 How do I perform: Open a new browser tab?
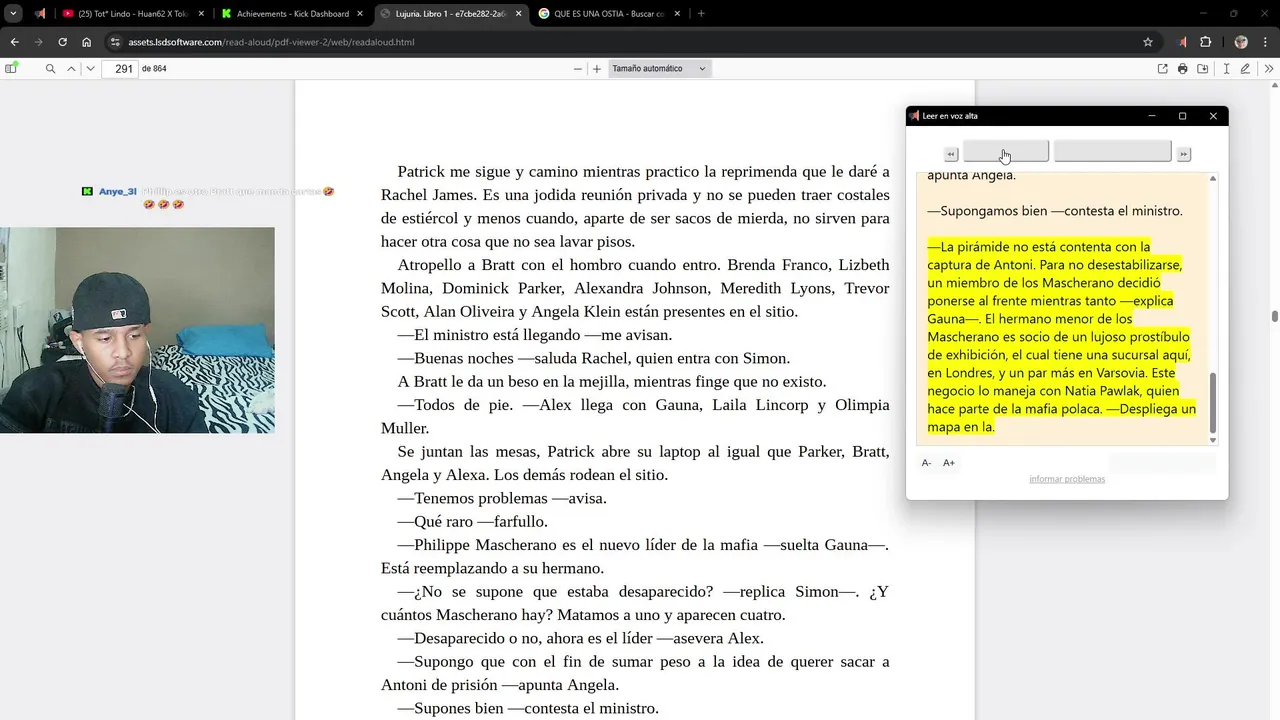[x=701, y=14]
